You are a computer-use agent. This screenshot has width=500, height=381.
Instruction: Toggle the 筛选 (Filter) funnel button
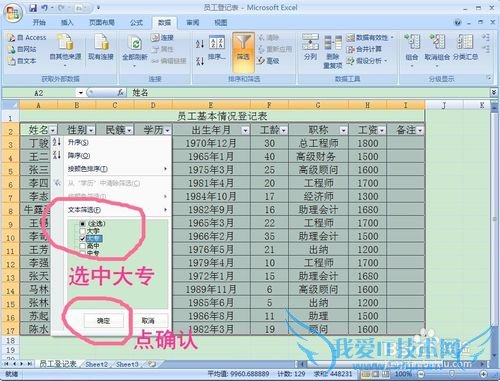243,52
